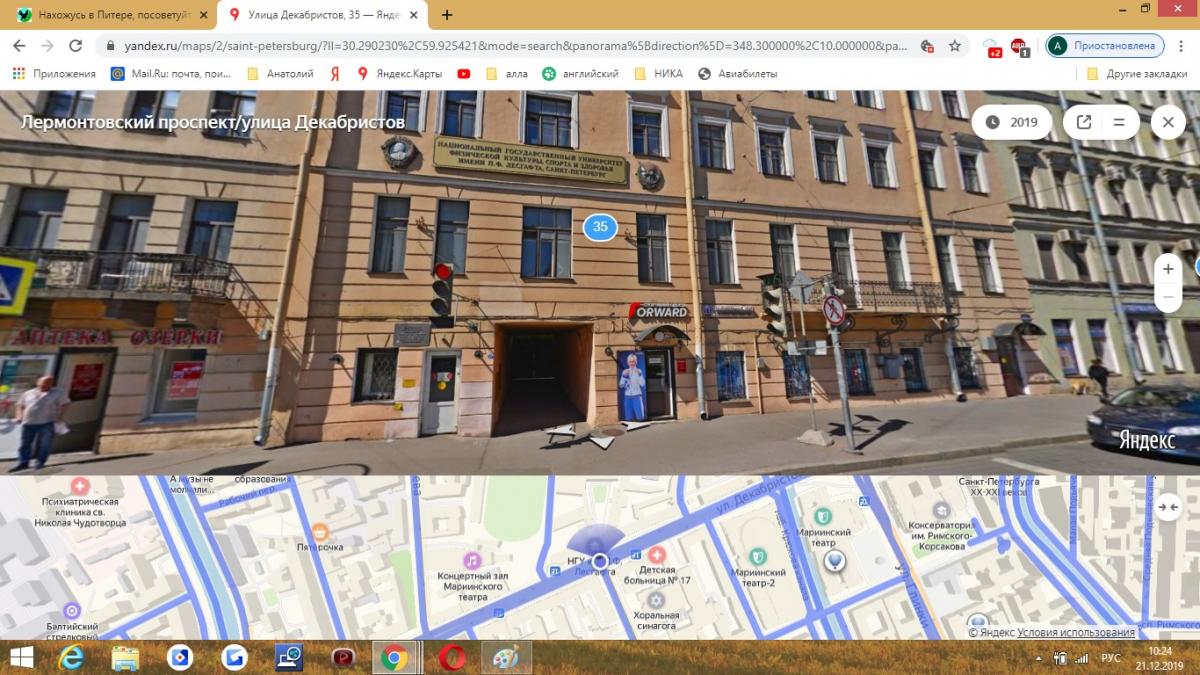
Task: Open Opera browser from the taskbar
Action: click(x=451, y=657)
